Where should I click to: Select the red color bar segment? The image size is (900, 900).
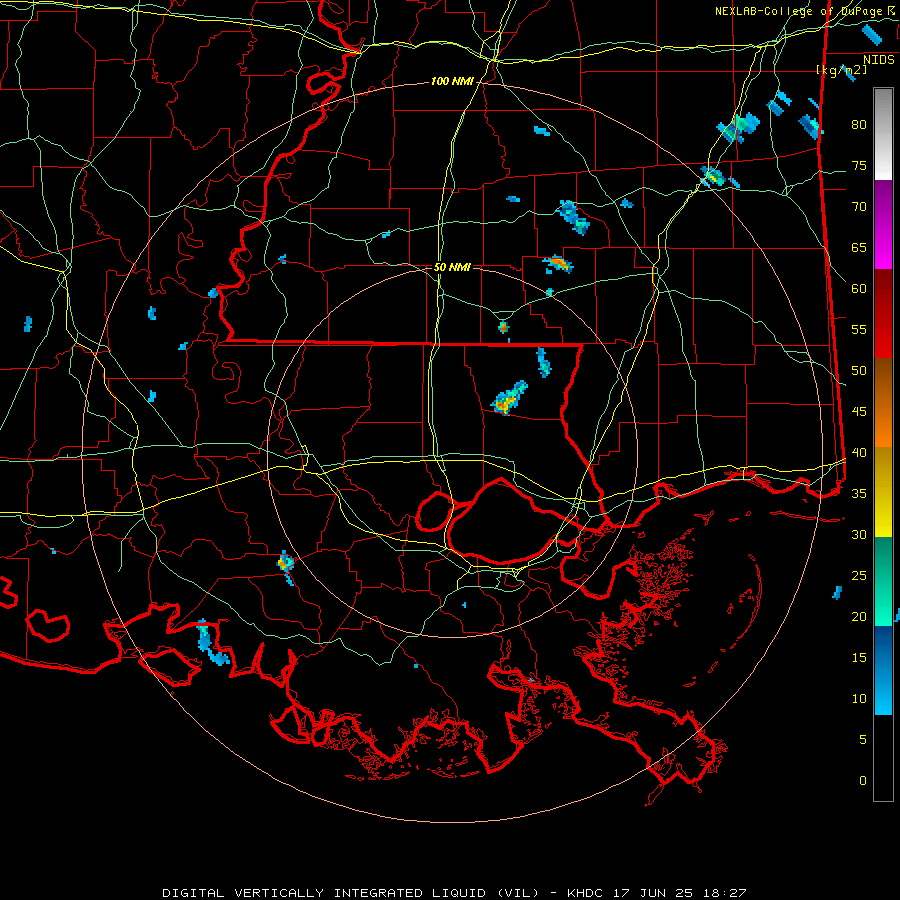(x=883, y=314)
